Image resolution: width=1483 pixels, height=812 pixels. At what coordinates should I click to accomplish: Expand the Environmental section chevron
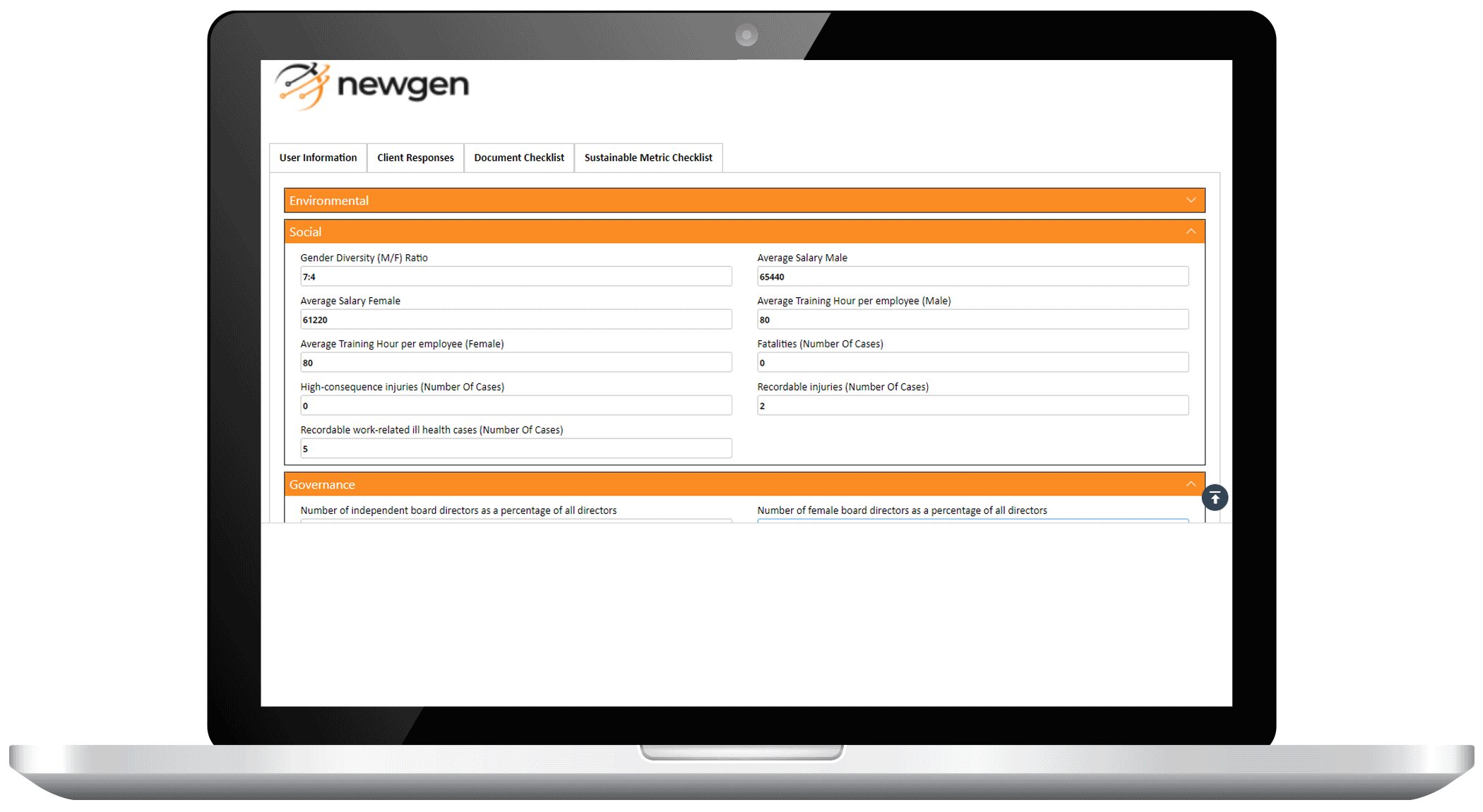tap(1191, 201)
